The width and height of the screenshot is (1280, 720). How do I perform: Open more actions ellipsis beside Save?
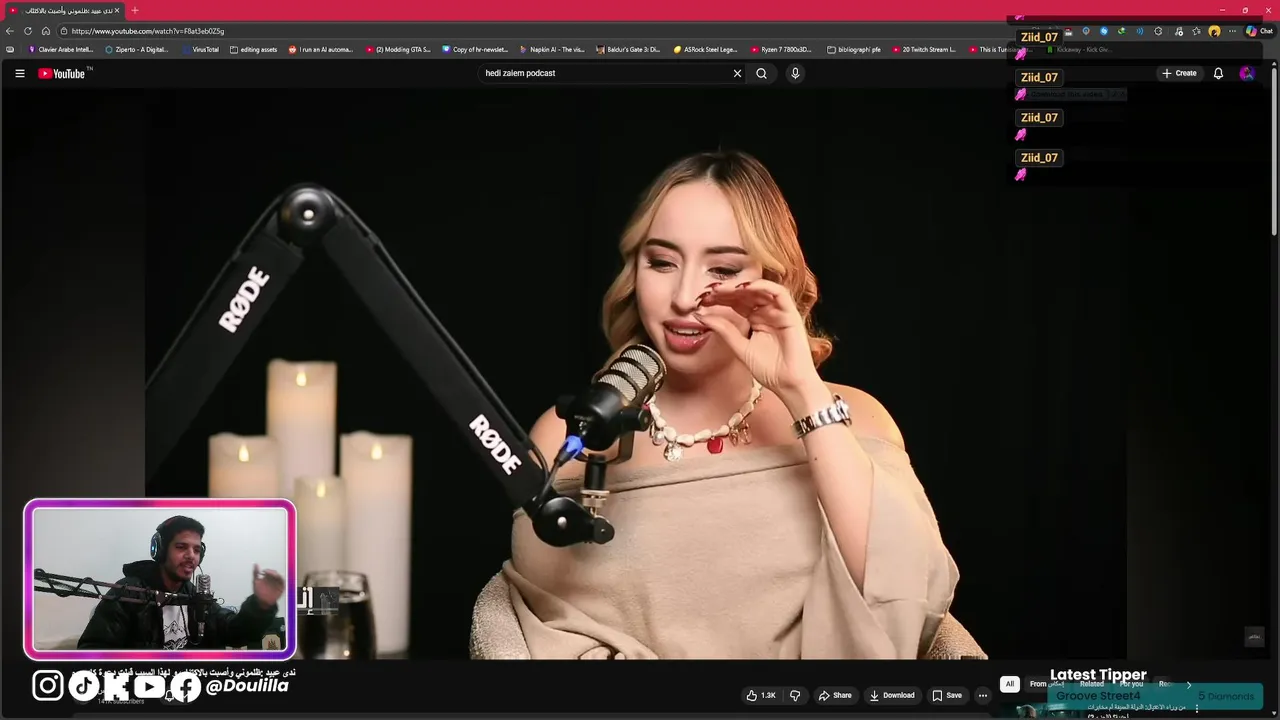(x=983, y=695)
